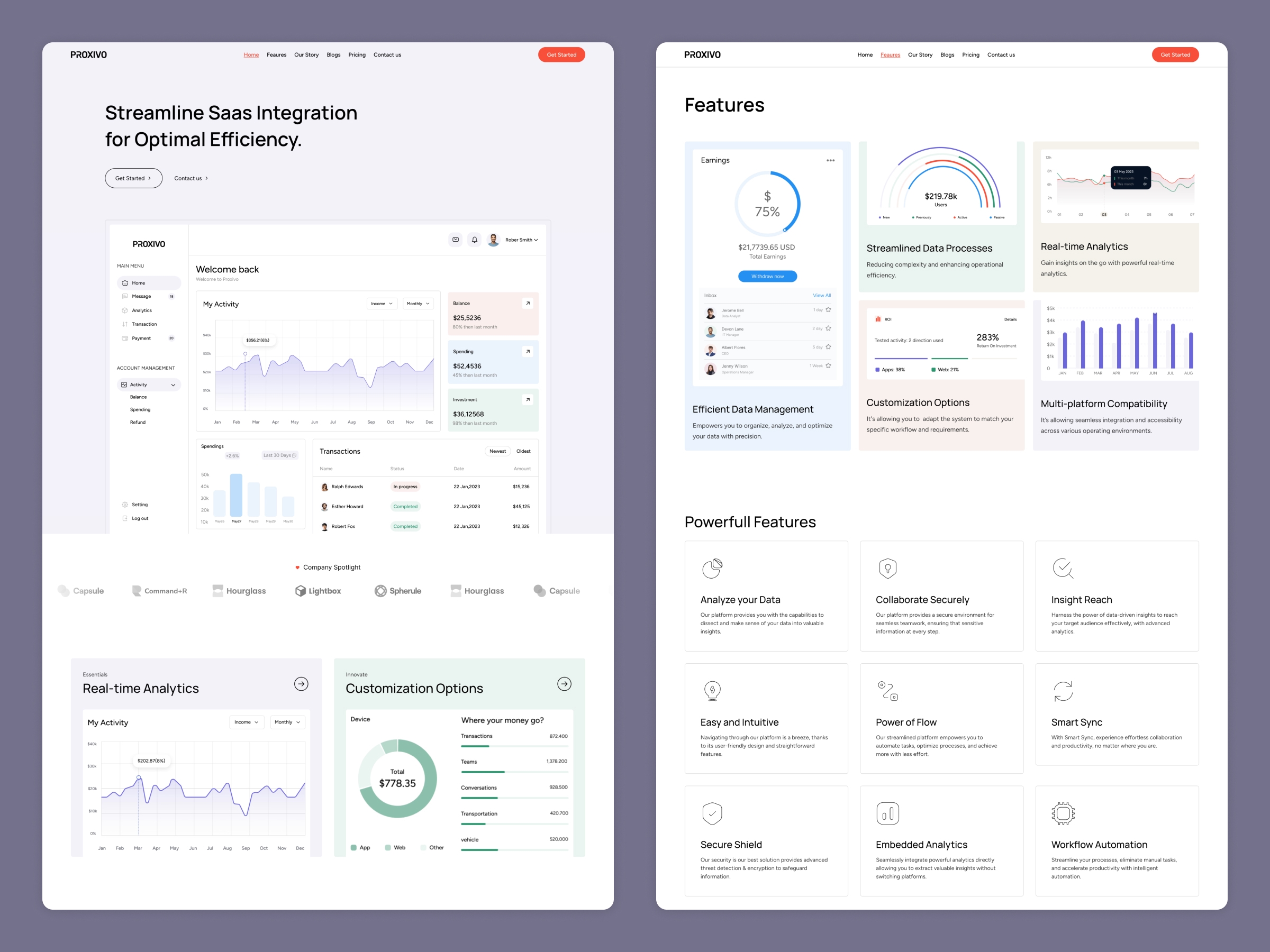Toggle the View All inbox link
This screenshot has width=1270, height=952.
tap(822, 294)
